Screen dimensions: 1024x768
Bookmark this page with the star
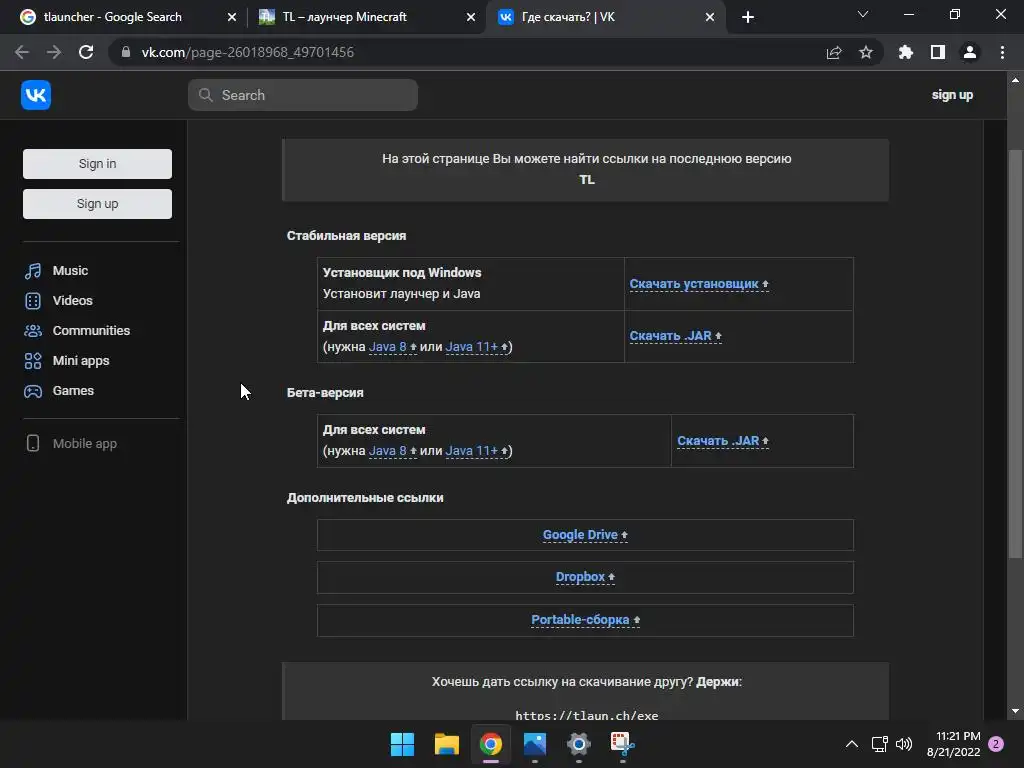(865, 52)
